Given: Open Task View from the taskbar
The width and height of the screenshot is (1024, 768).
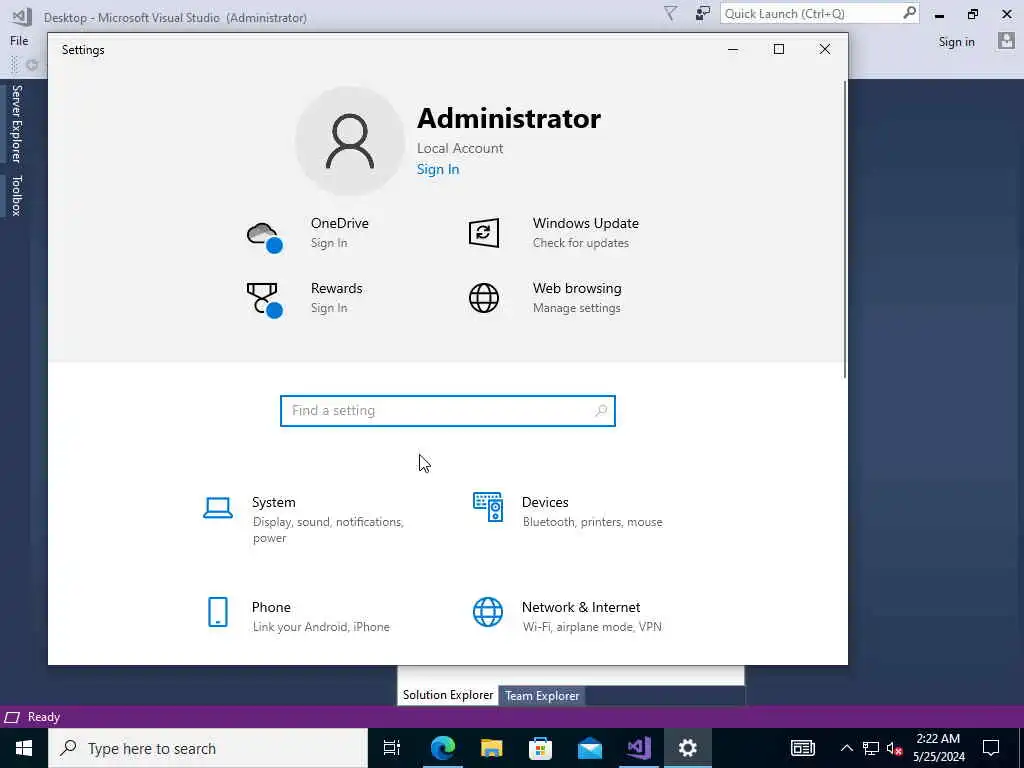Looking at the screenshot, I should (392, 748).
